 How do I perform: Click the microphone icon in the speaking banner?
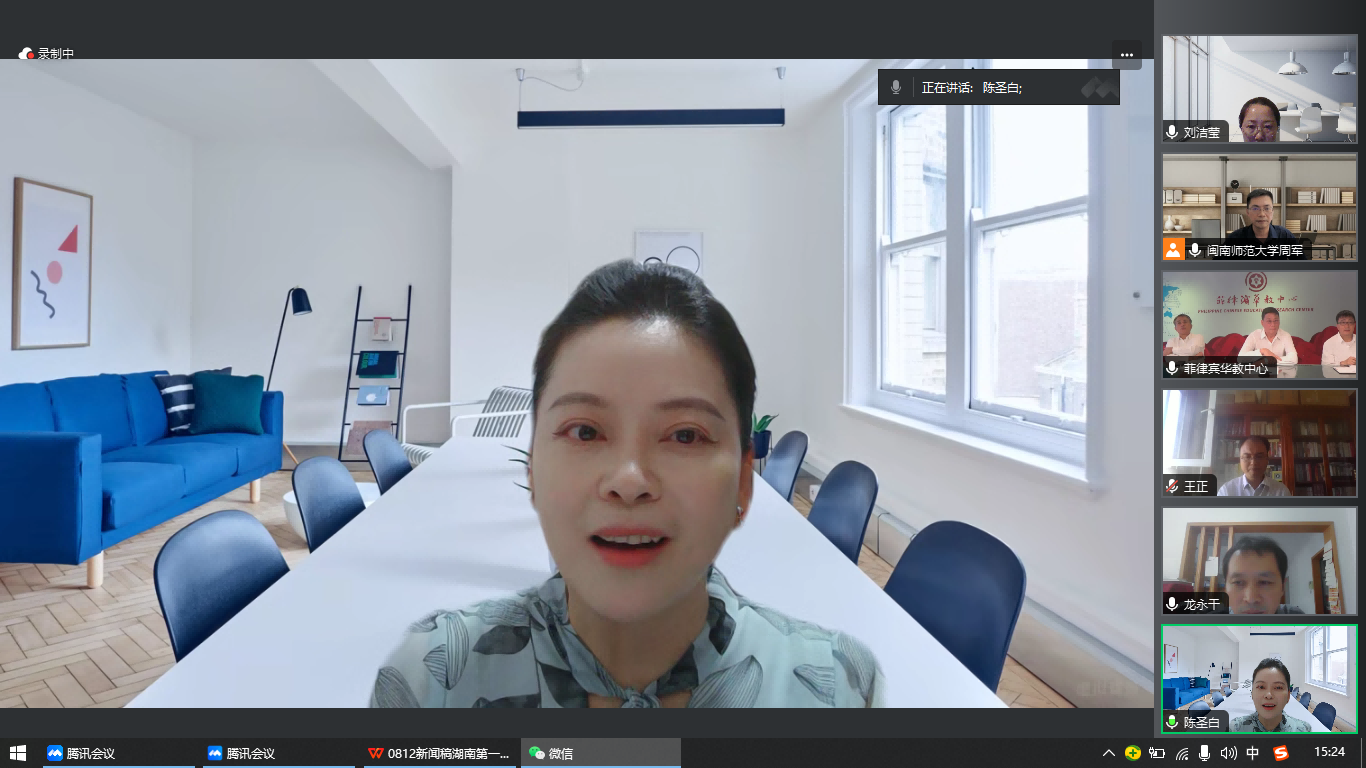click(x=896, y=88)
